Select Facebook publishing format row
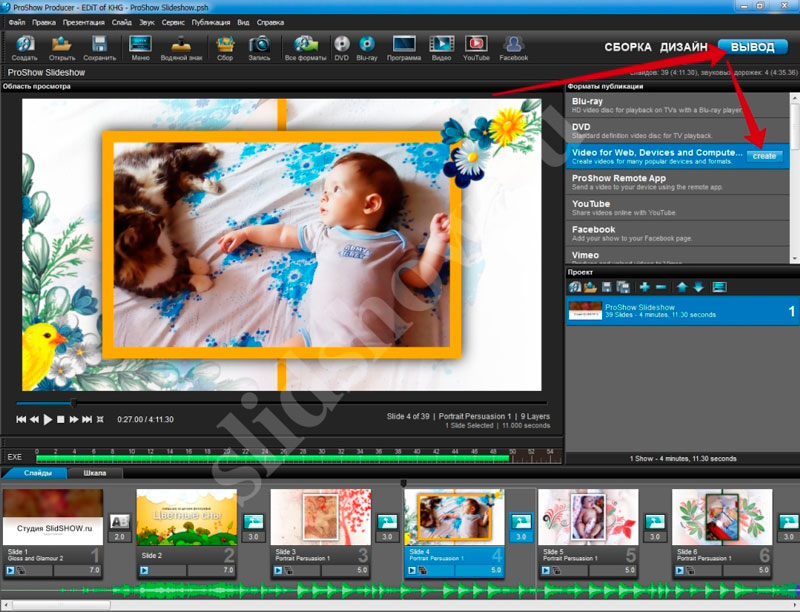The image size is (800, 612). click(678, 234)
